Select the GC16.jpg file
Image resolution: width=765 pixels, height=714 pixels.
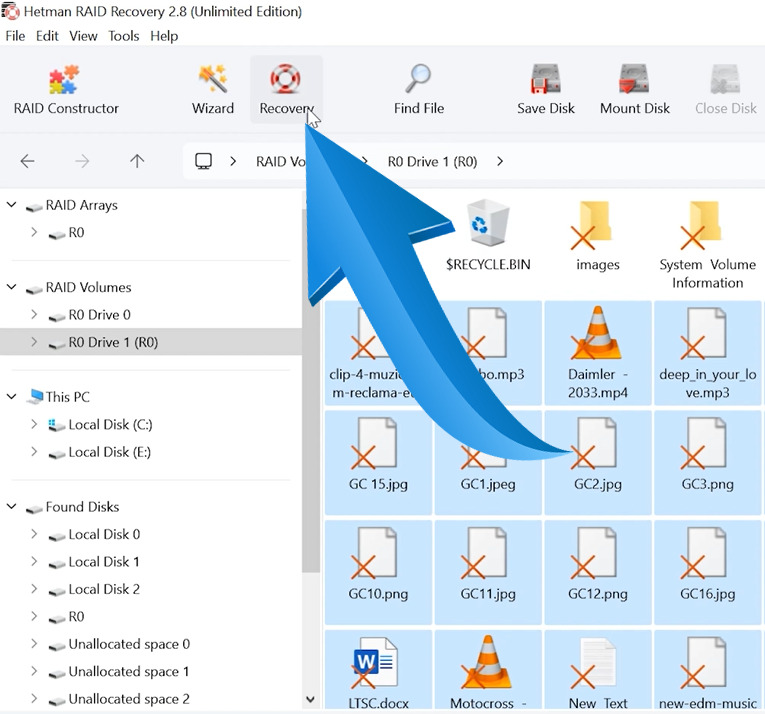pyautogui.click(x=707, y=572)
